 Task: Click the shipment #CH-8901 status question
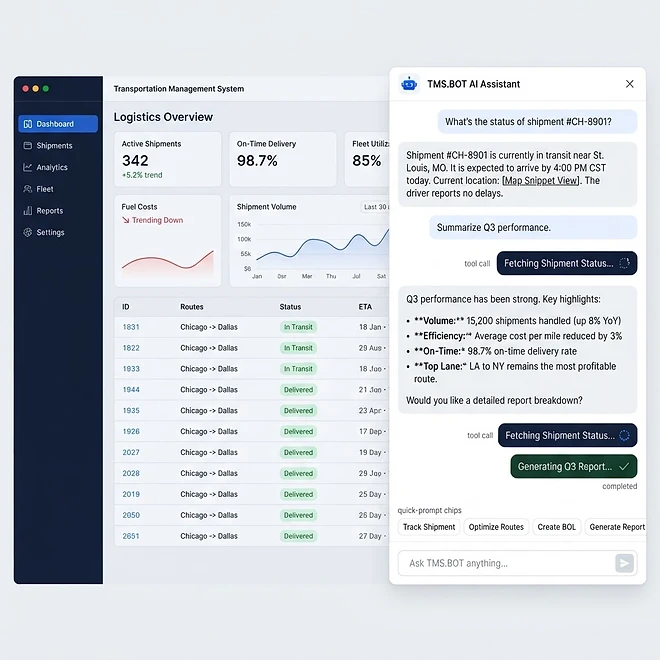pos(537,122)
